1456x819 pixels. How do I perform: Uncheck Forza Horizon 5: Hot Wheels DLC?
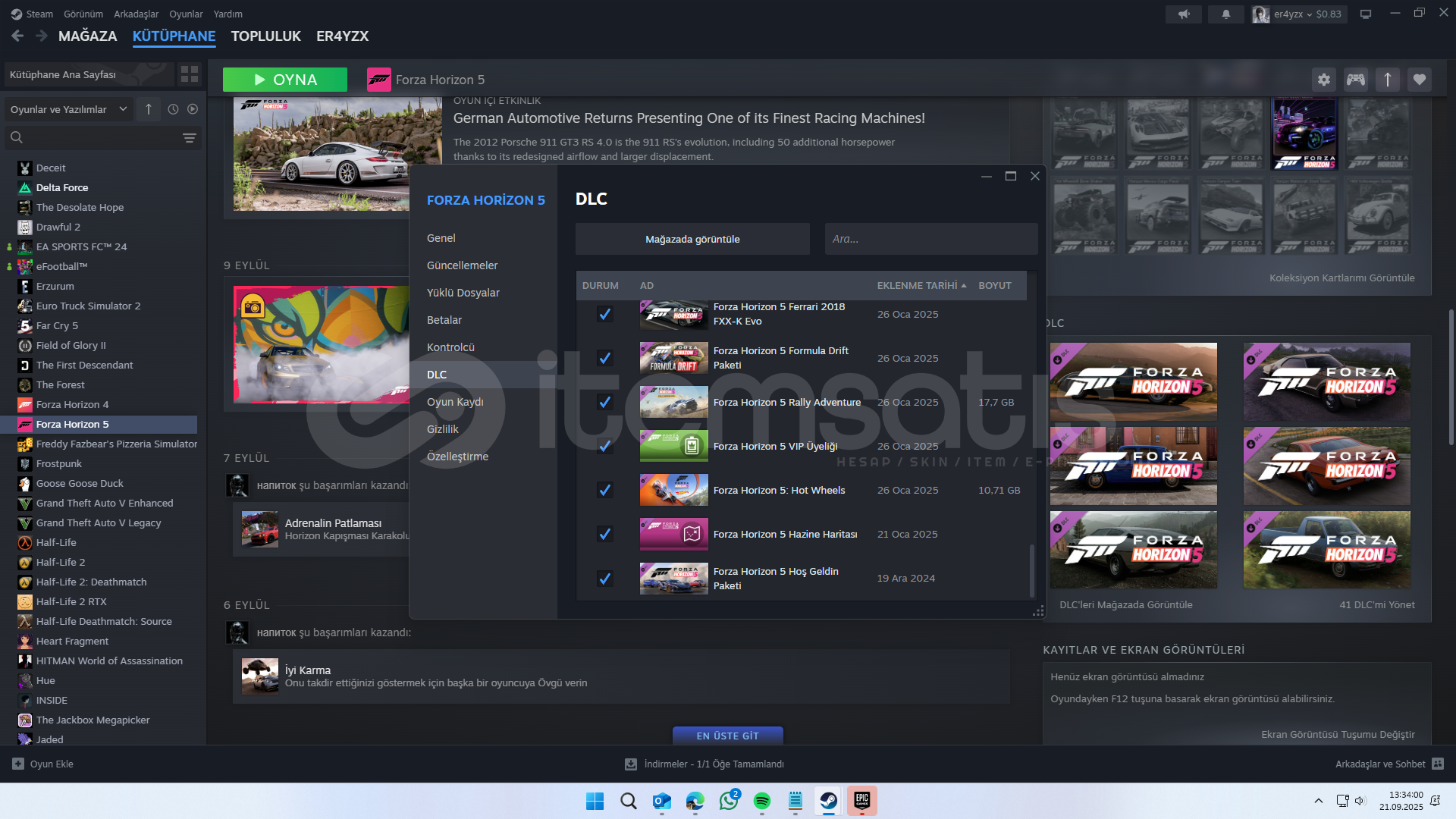point(604,490)
